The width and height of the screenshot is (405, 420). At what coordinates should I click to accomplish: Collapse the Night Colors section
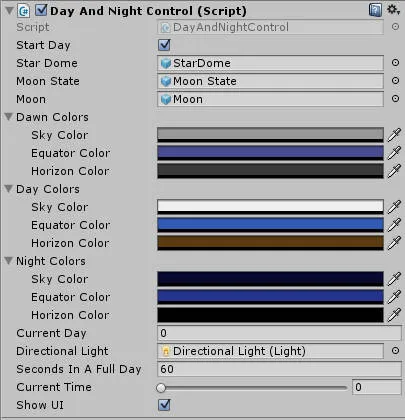8,261
